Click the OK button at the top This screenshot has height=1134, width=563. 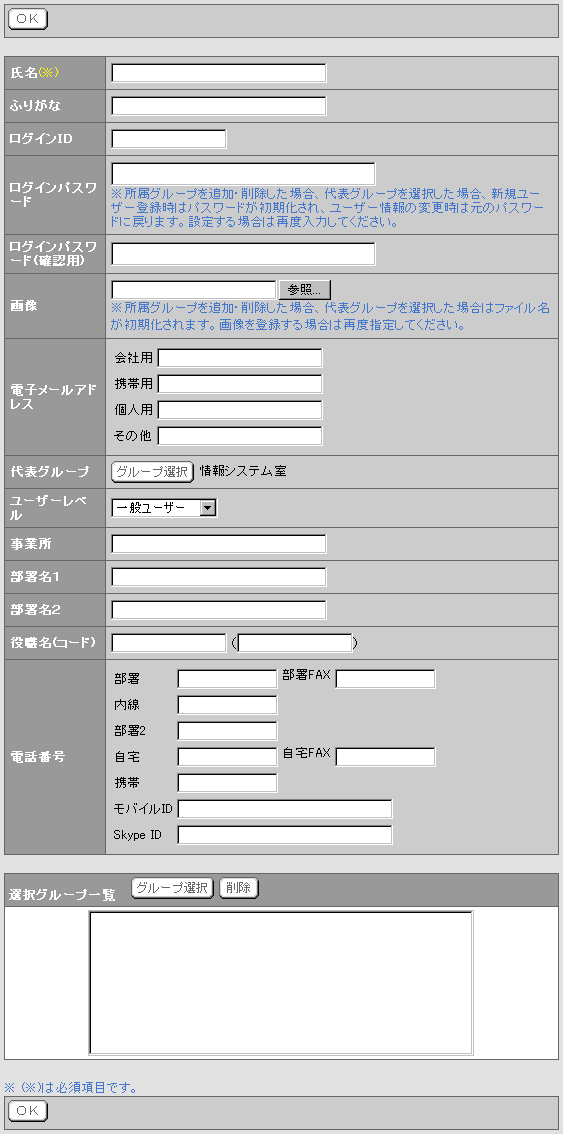pyautogui.click(x=27, y=20)
